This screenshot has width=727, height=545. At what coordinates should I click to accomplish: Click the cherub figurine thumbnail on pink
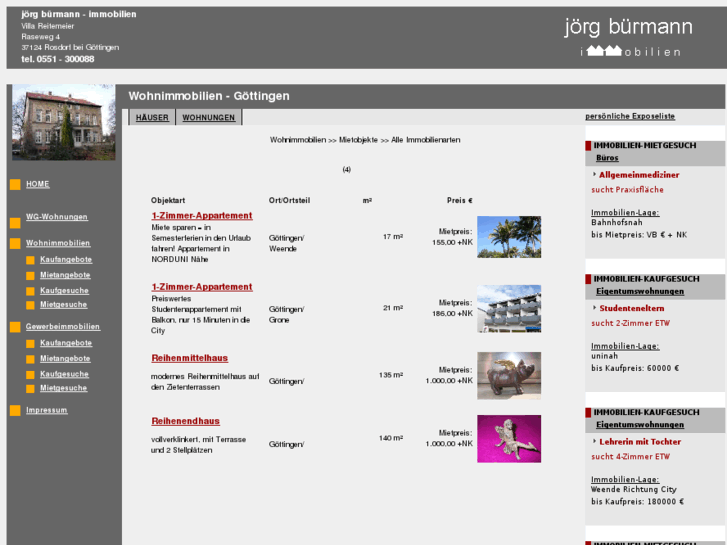(x=509, y=439)
